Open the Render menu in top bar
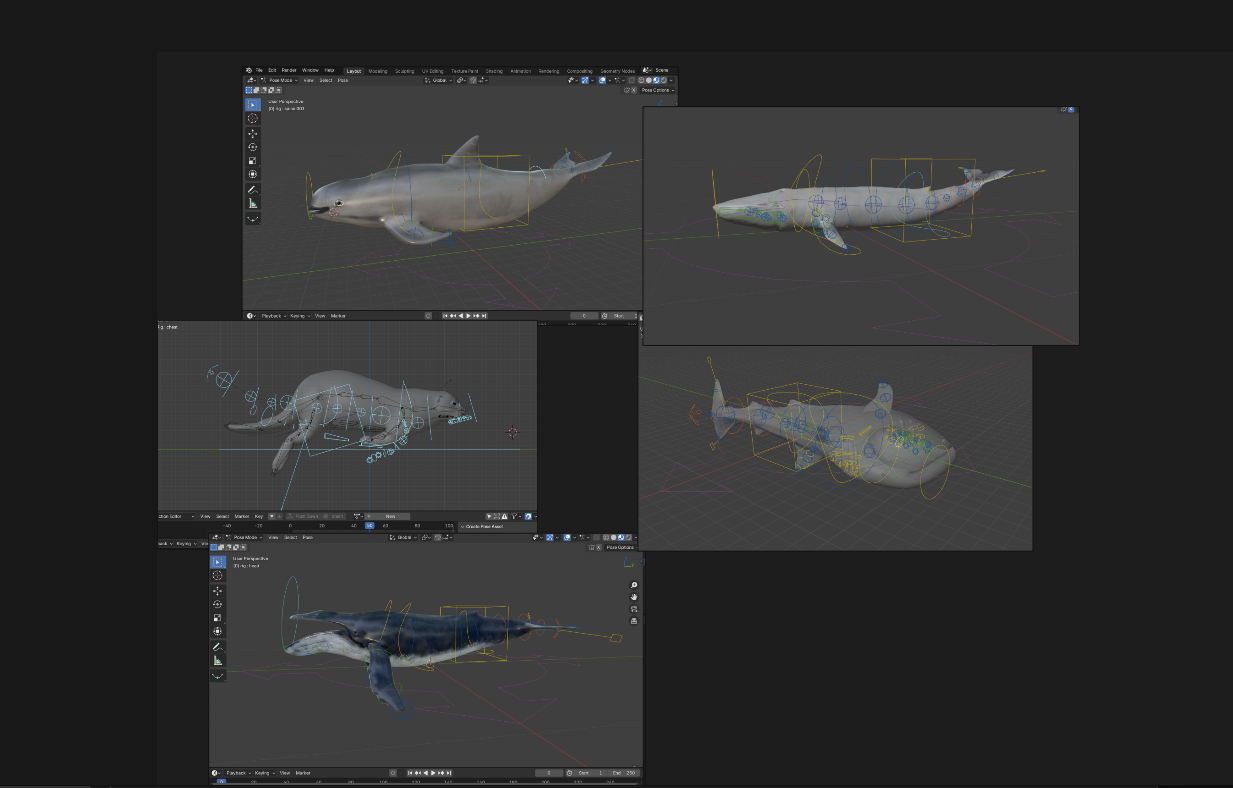 [288, 70]
